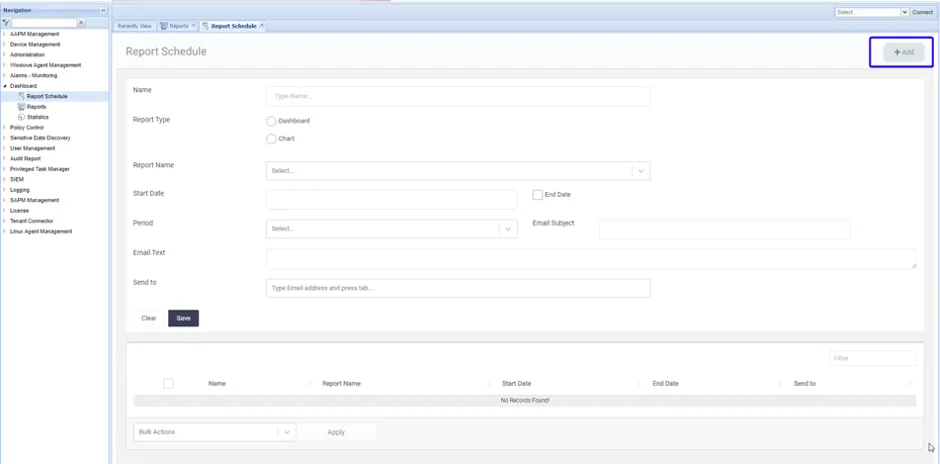Close the Reports tab
The image size is (940, 464).
click(x=193, y=26)
